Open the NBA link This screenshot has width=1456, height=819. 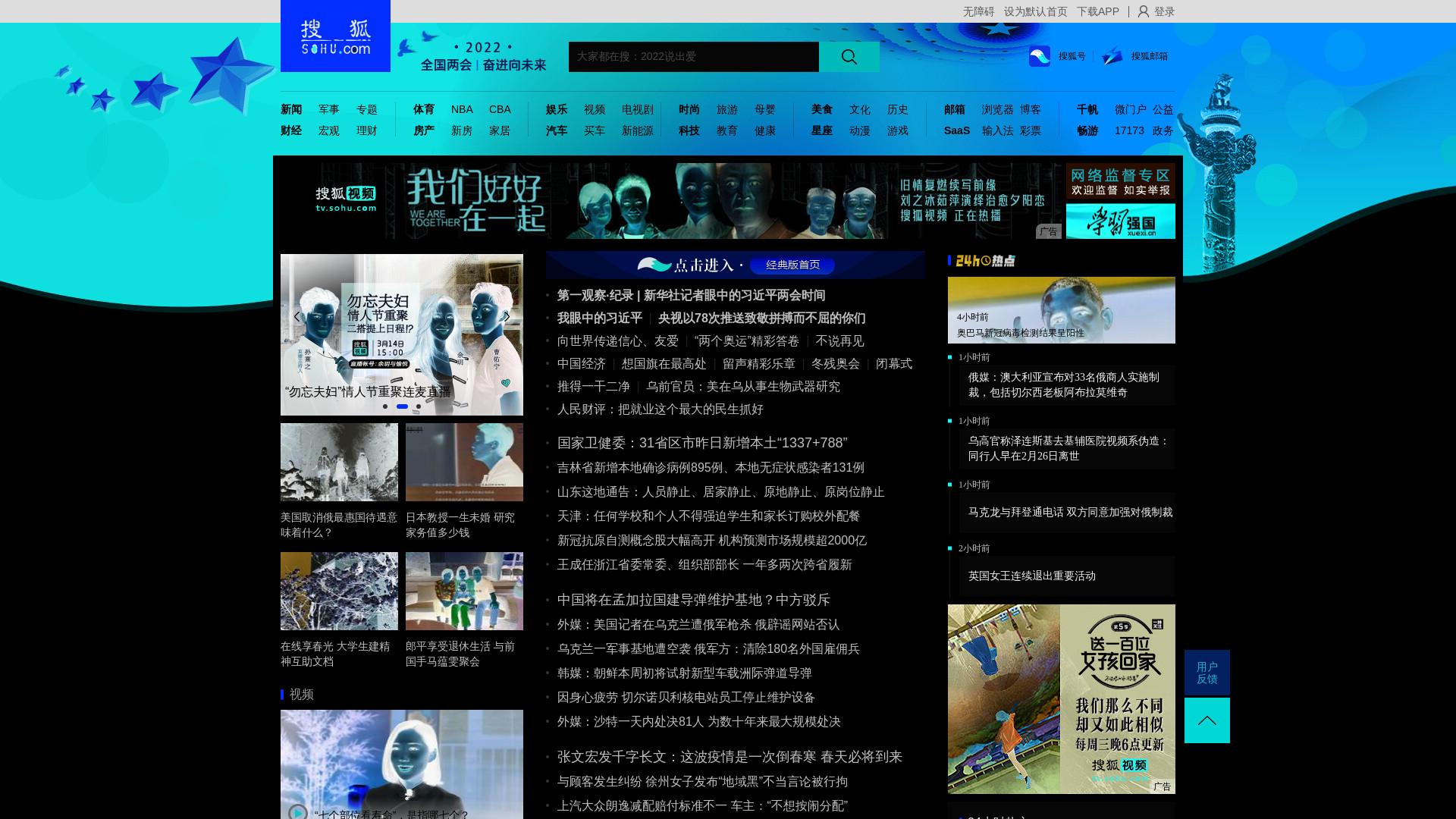coord(462,109)
